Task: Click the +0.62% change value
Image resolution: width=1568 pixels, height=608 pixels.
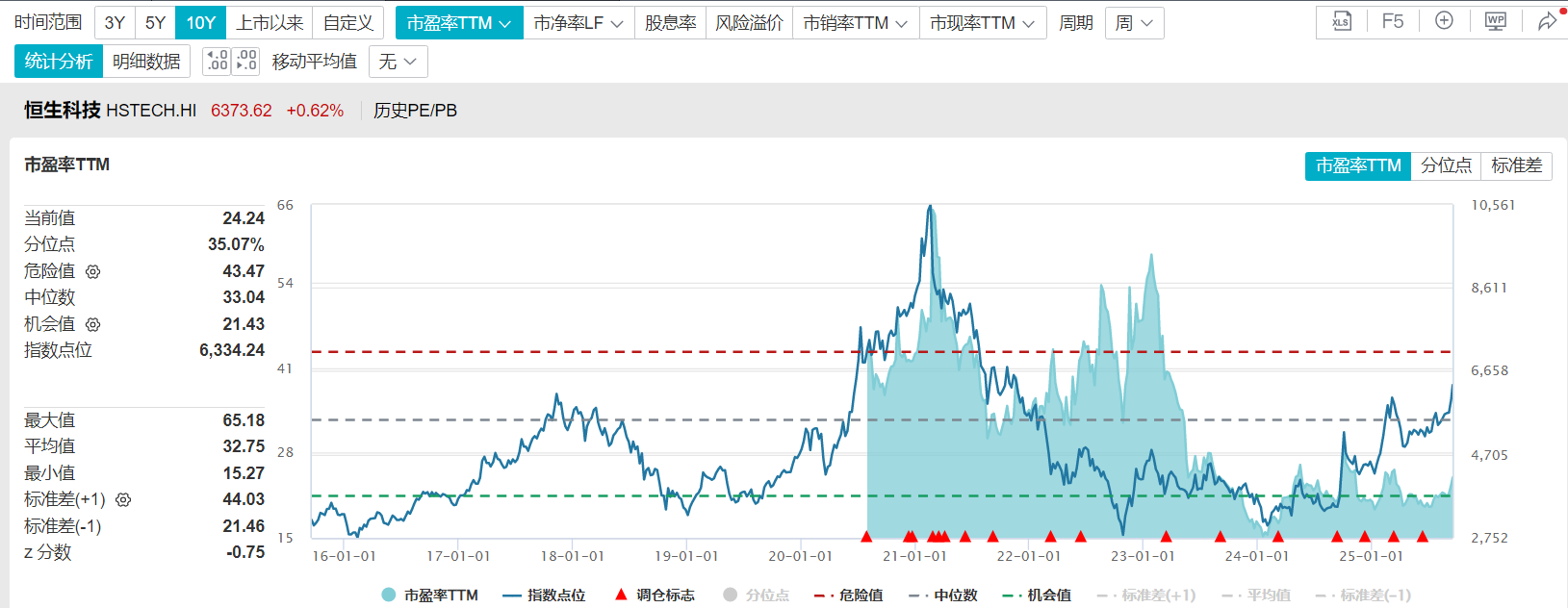Action: [x=315, y=111]
